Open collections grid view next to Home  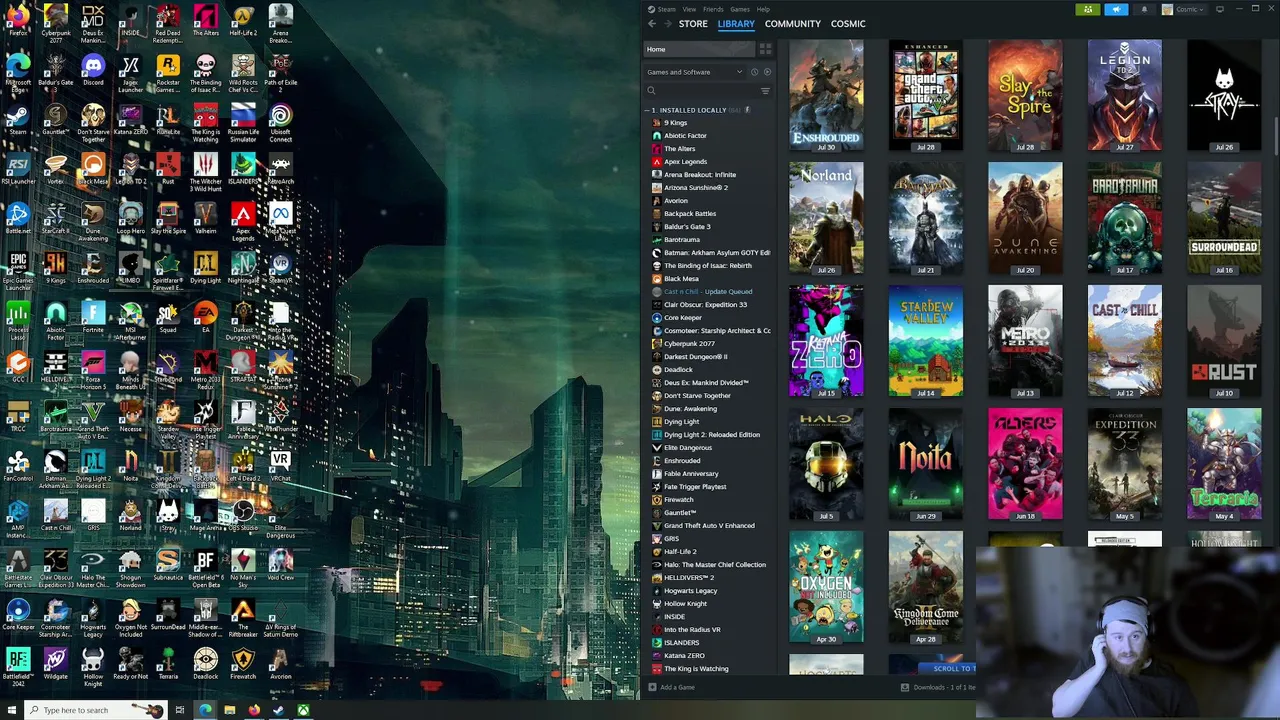pos(765,49)
